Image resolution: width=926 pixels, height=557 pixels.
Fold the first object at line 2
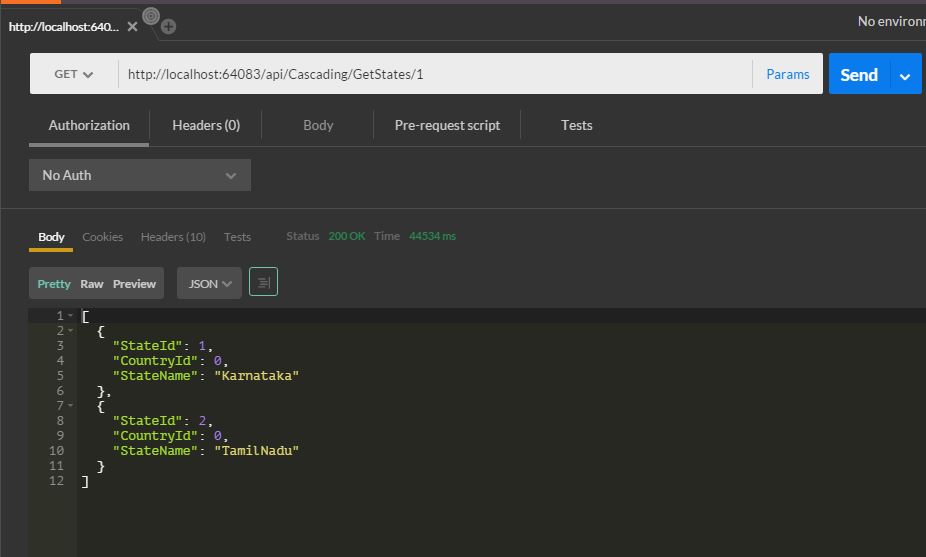coord(70,331)
